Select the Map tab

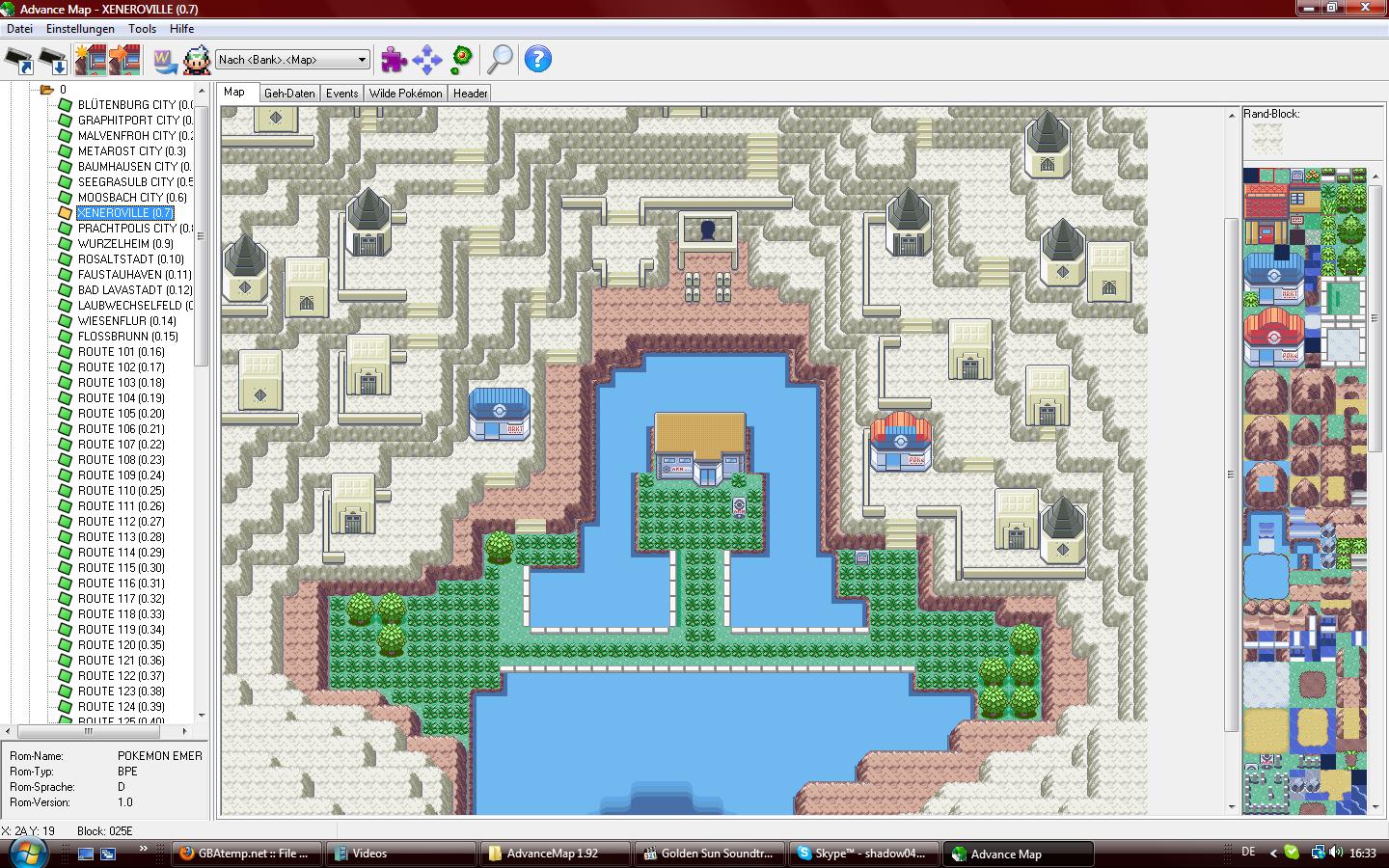235,93
